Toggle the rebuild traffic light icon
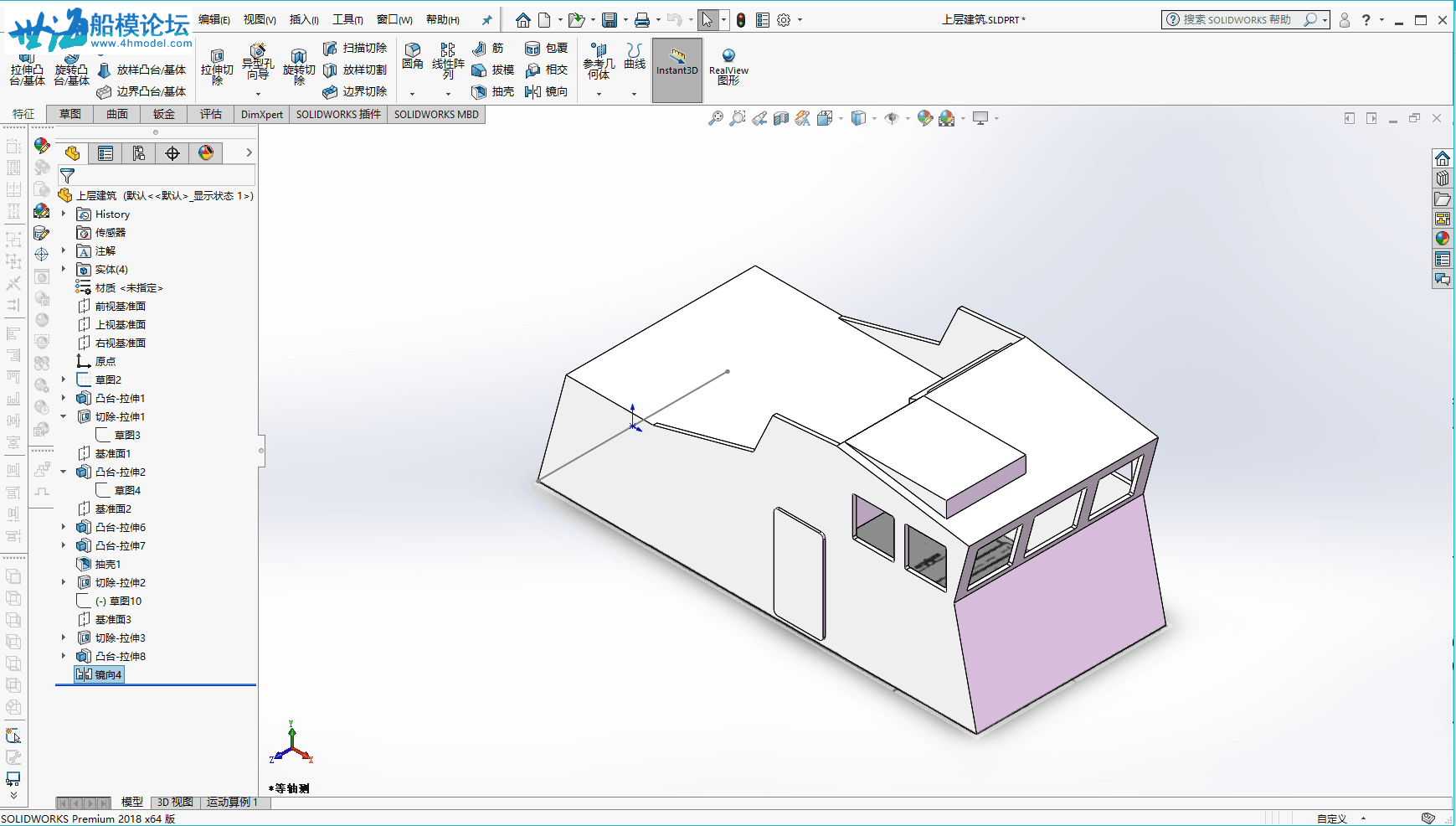1456x826 pixels. pyautogui.click(x=741, y=20)
